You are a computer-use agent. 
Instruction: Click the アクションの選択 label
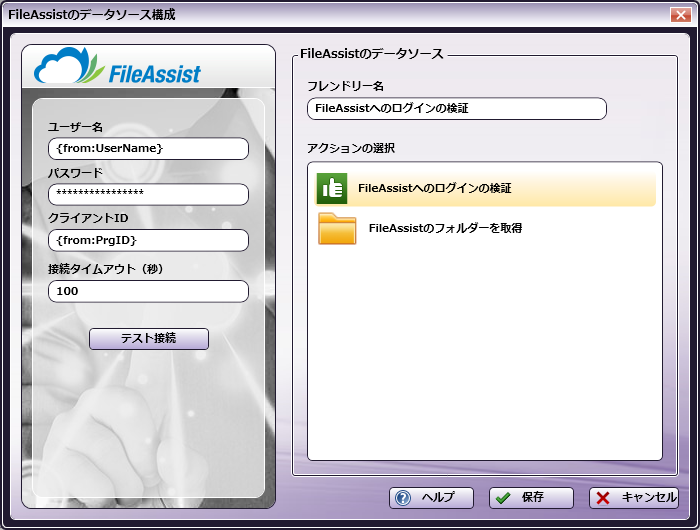click(x=351, y=148)
